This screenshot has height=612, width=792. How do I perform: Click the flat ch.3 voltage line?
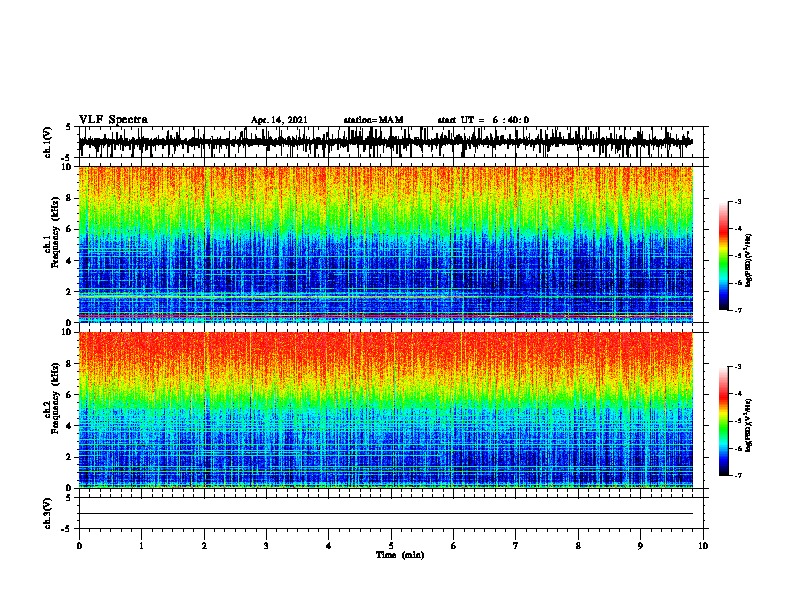[385, 514]
